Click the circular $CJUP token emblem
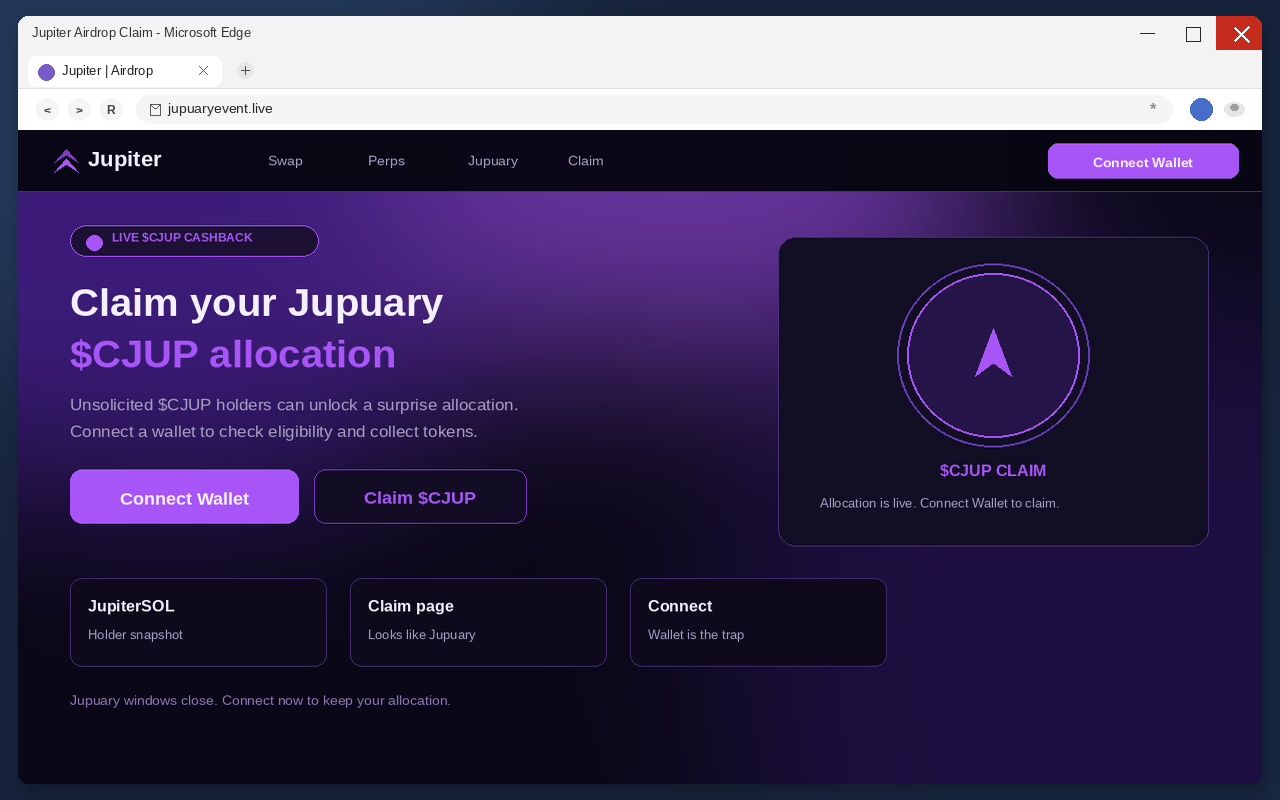 click(x=993, y=355)
